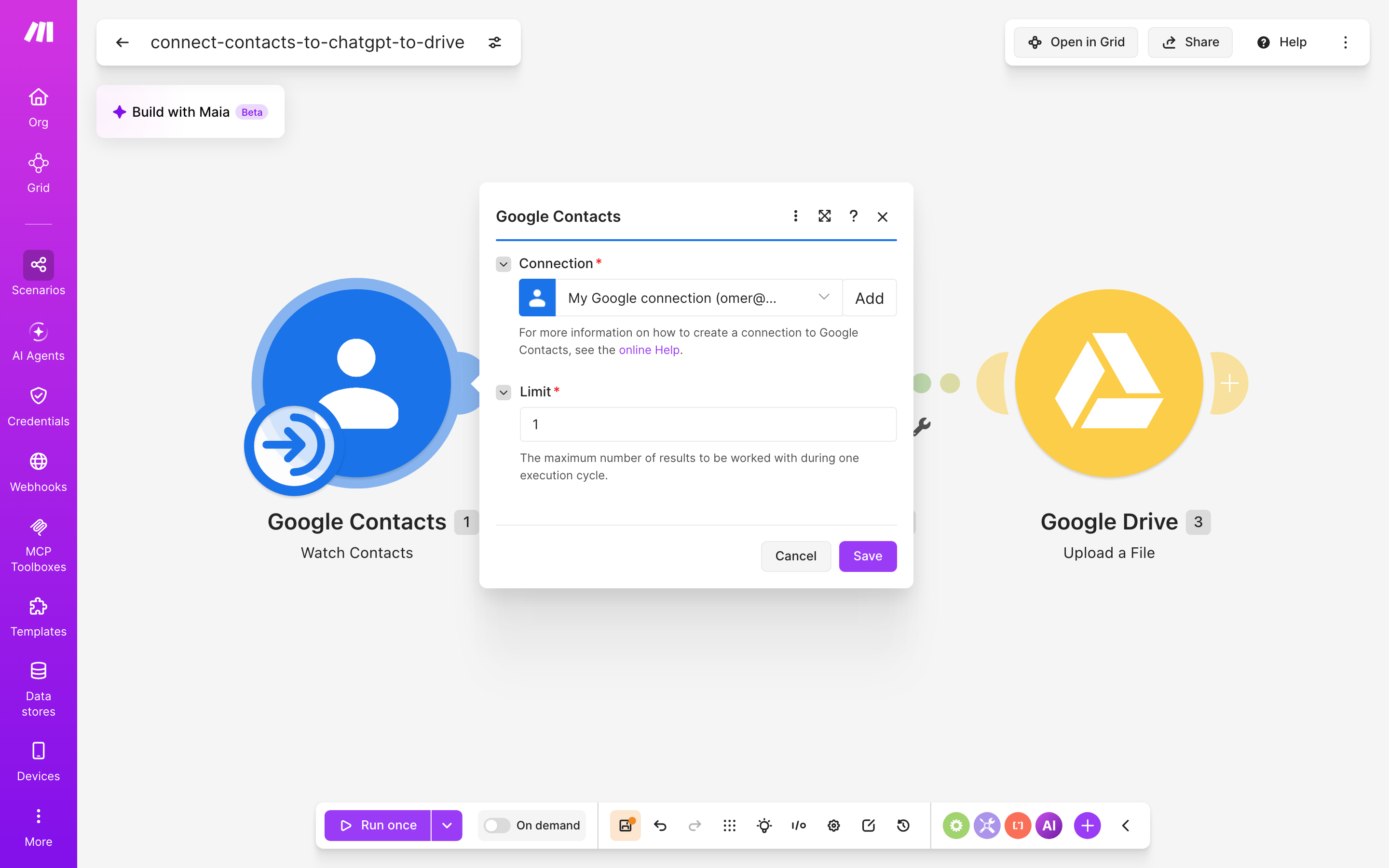Image resolution: width=1389 pixels, height=868 pixels.
Task: Open Run once dropdown arrow
Action: point(447,825)
